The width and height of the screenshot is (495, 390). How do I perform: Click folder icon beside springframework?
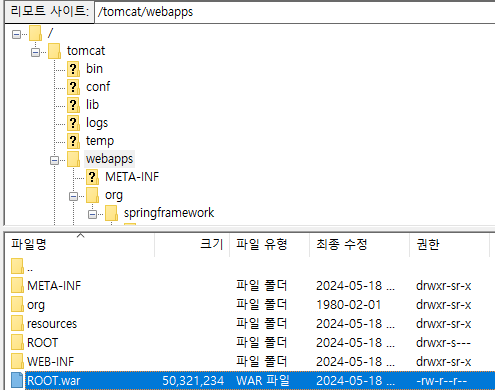[111, 213]
